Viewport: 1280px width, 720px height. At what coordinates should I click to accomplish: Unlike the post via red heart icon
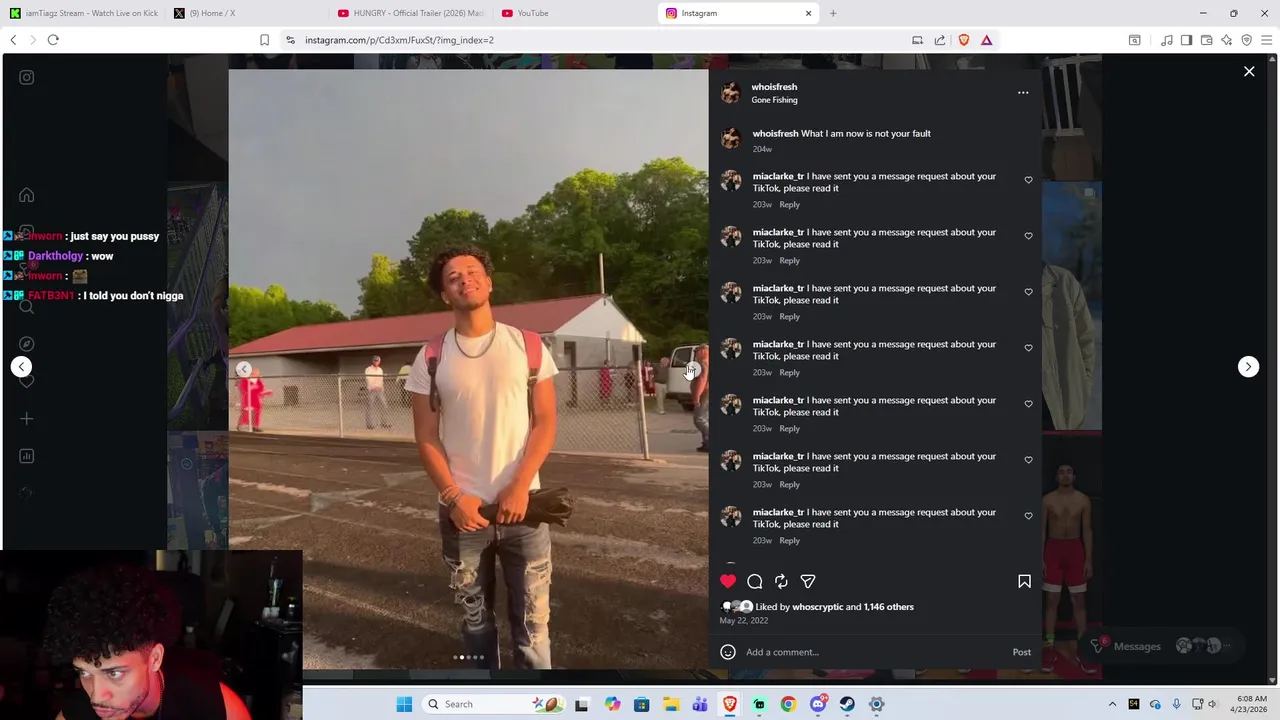[x=728, y=581]
